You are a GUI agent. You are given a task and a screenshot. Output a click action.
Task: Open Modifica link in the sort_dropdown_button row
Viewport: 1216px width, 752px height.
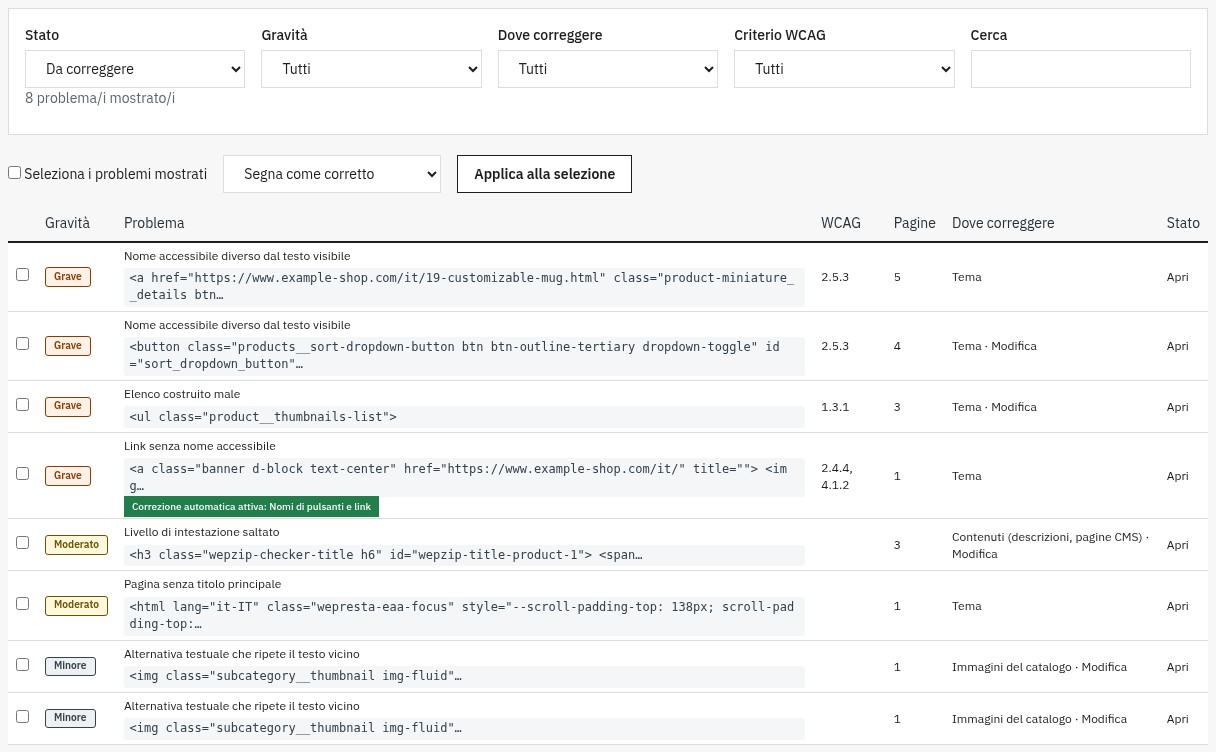(x=1014, y=346)
